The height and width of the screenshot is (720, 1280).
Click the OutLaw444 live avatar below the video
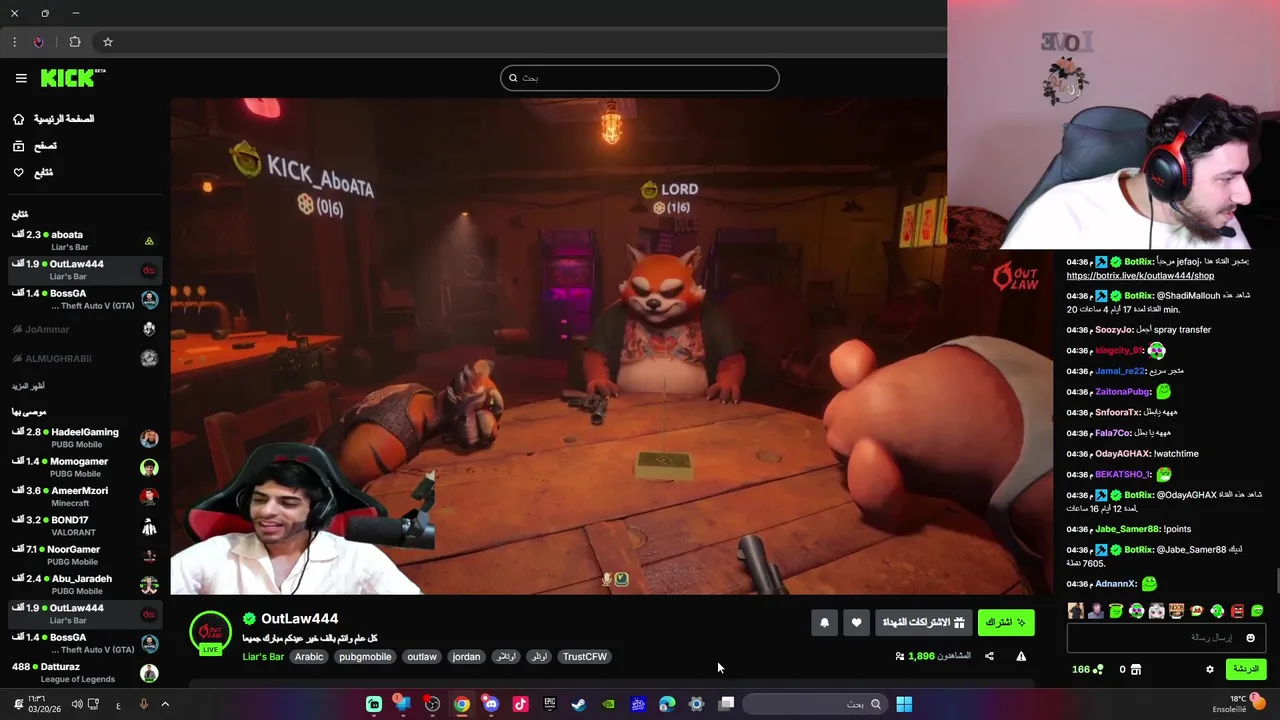[210, 633]
